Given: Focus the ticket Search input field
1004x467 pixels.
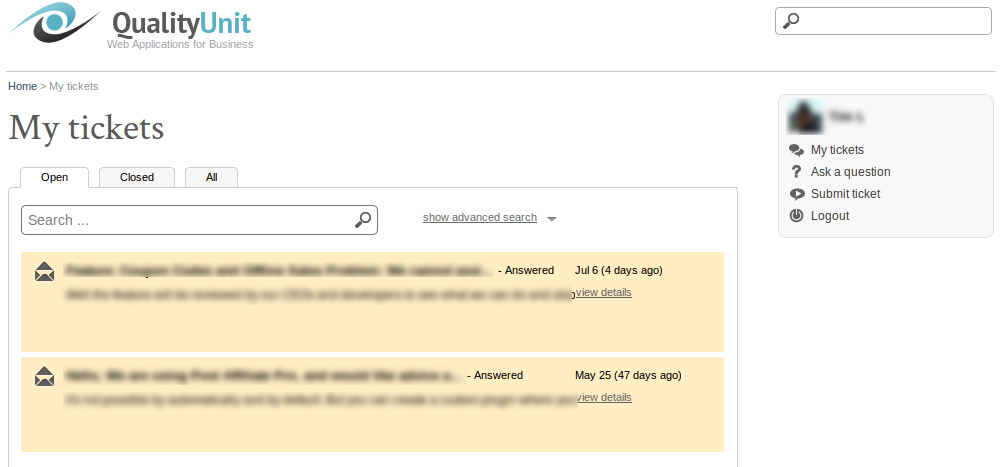Looking at the screenshot, I should coord(199,220).
